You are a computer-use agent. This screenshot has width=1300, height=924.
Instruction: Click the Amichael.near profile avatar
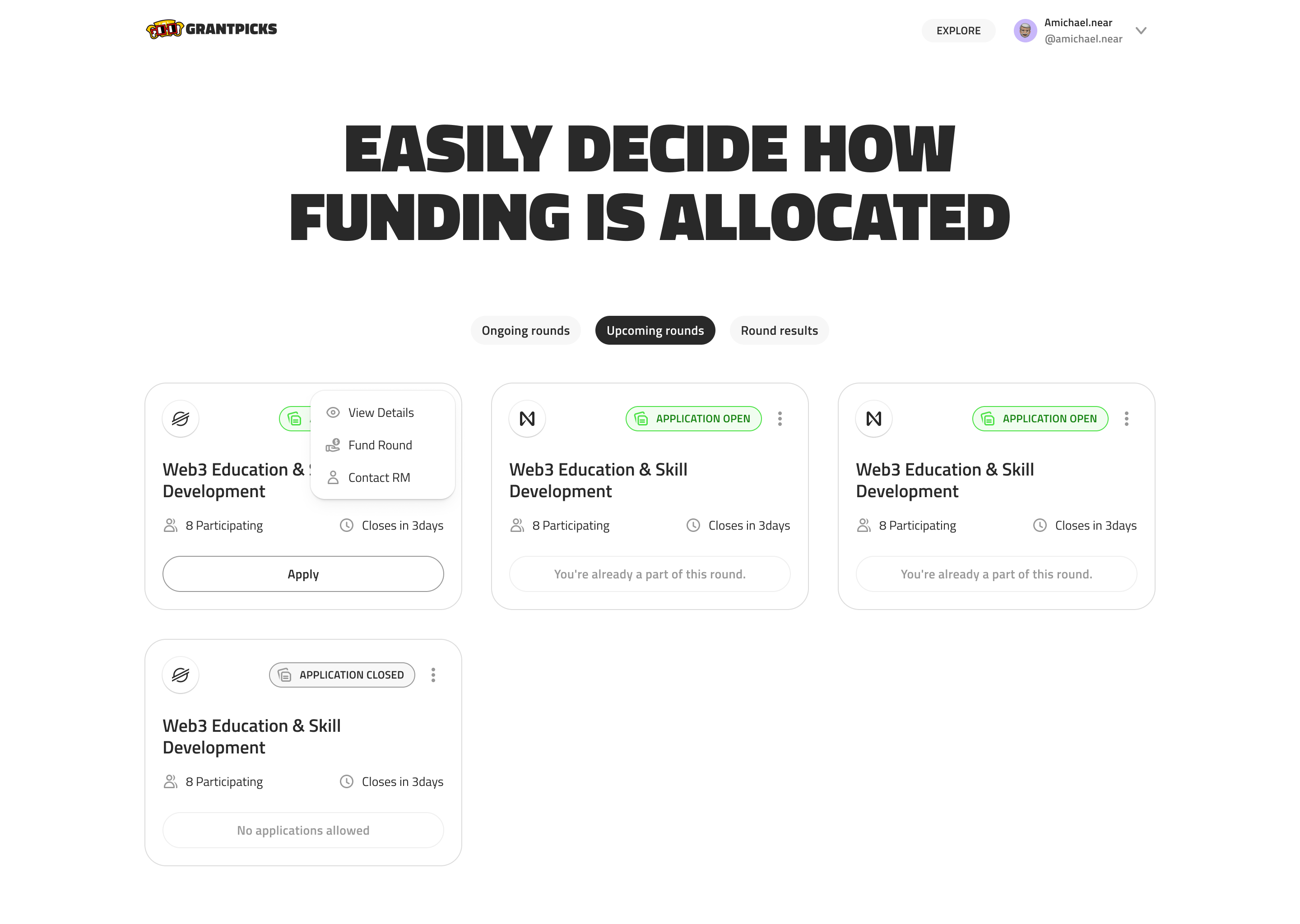click(1025, 31)
